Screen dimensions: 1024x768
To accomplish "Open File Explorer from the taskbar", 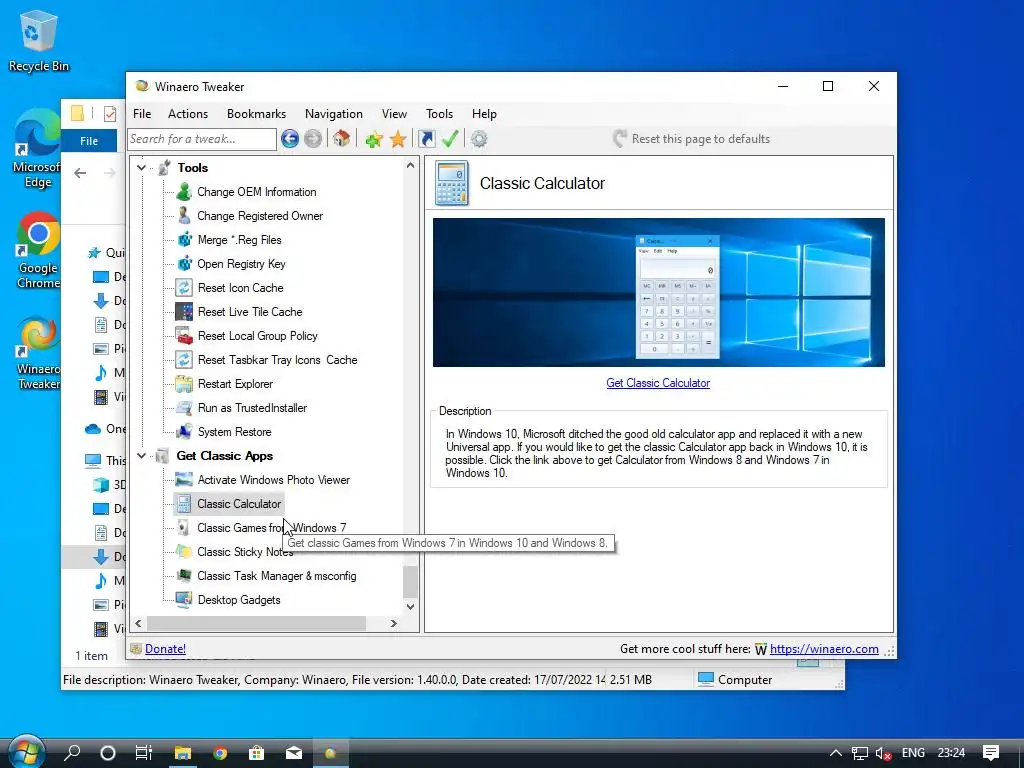I will (x=183, y=753).
